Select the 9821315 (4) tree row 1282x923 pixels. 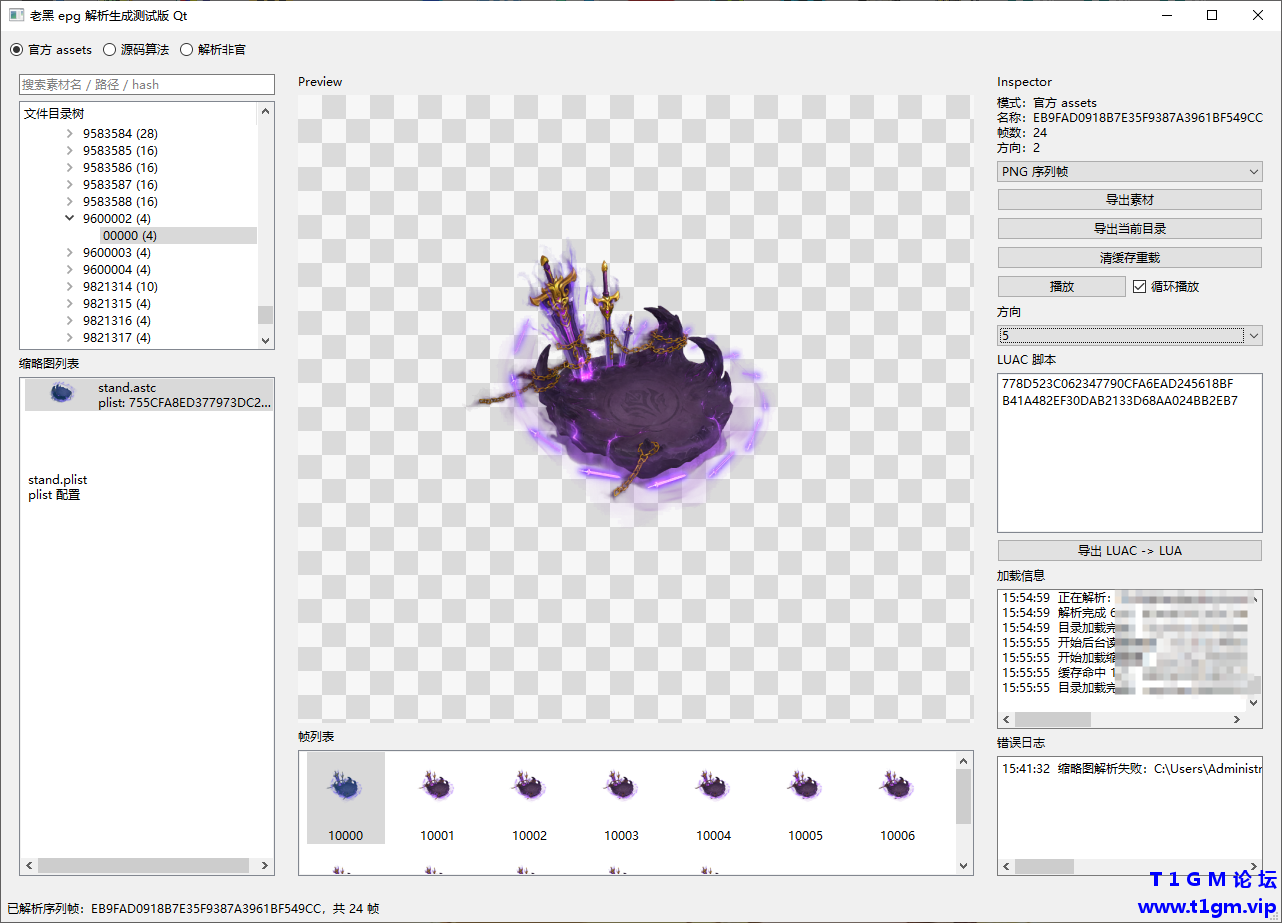pos(116,304)
